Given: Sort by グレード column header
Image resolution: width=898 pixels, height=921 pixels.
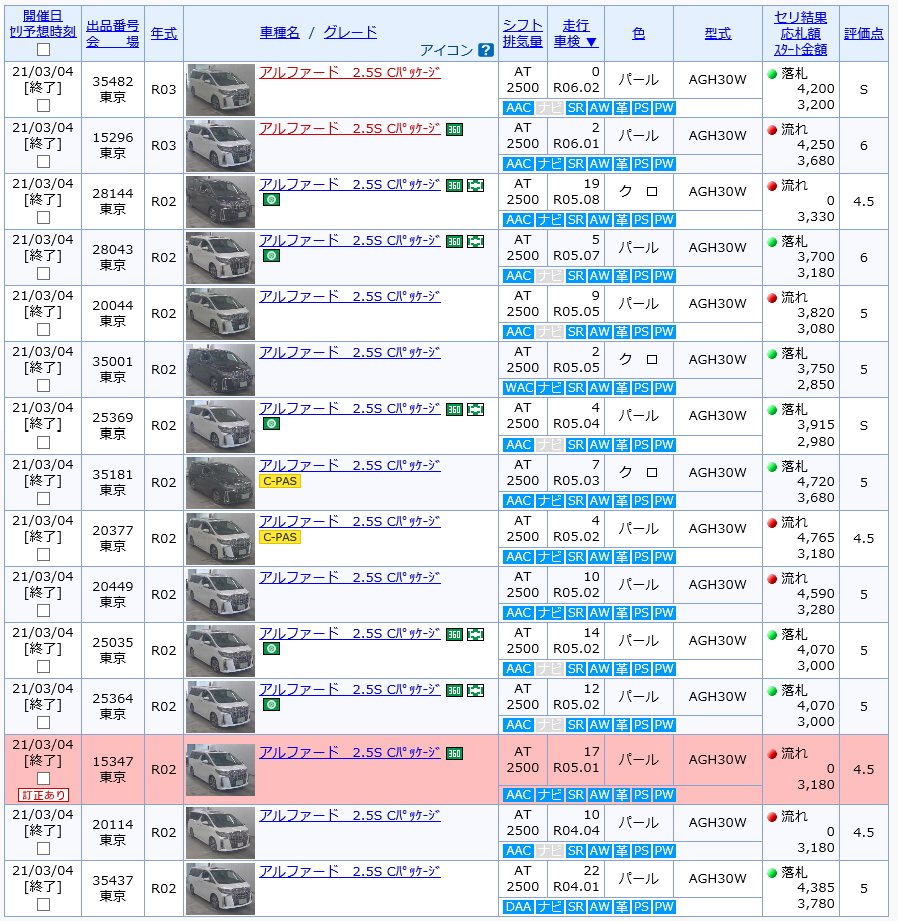Looking at the screenshot, I should [x=351, y=33].
